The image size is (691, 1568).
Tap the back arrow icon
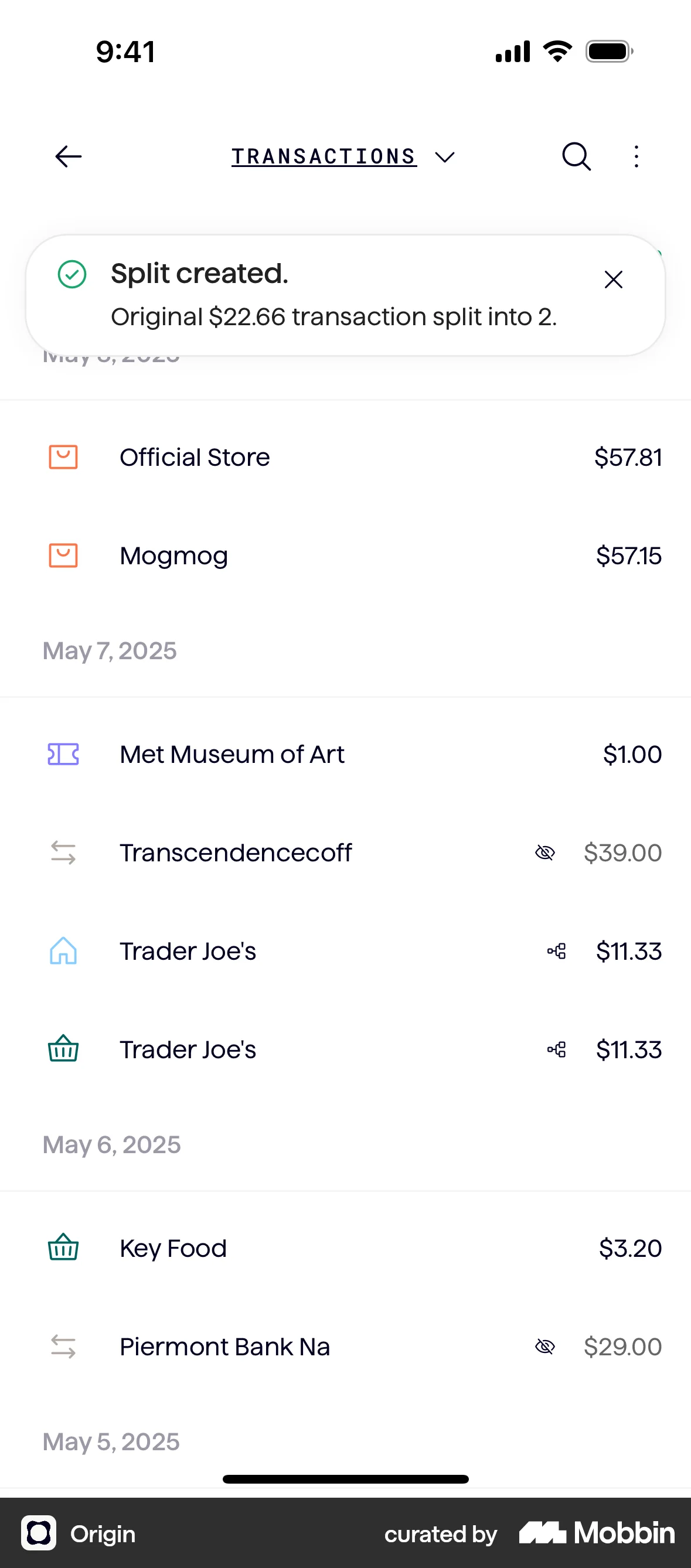[x=68, y=156]
